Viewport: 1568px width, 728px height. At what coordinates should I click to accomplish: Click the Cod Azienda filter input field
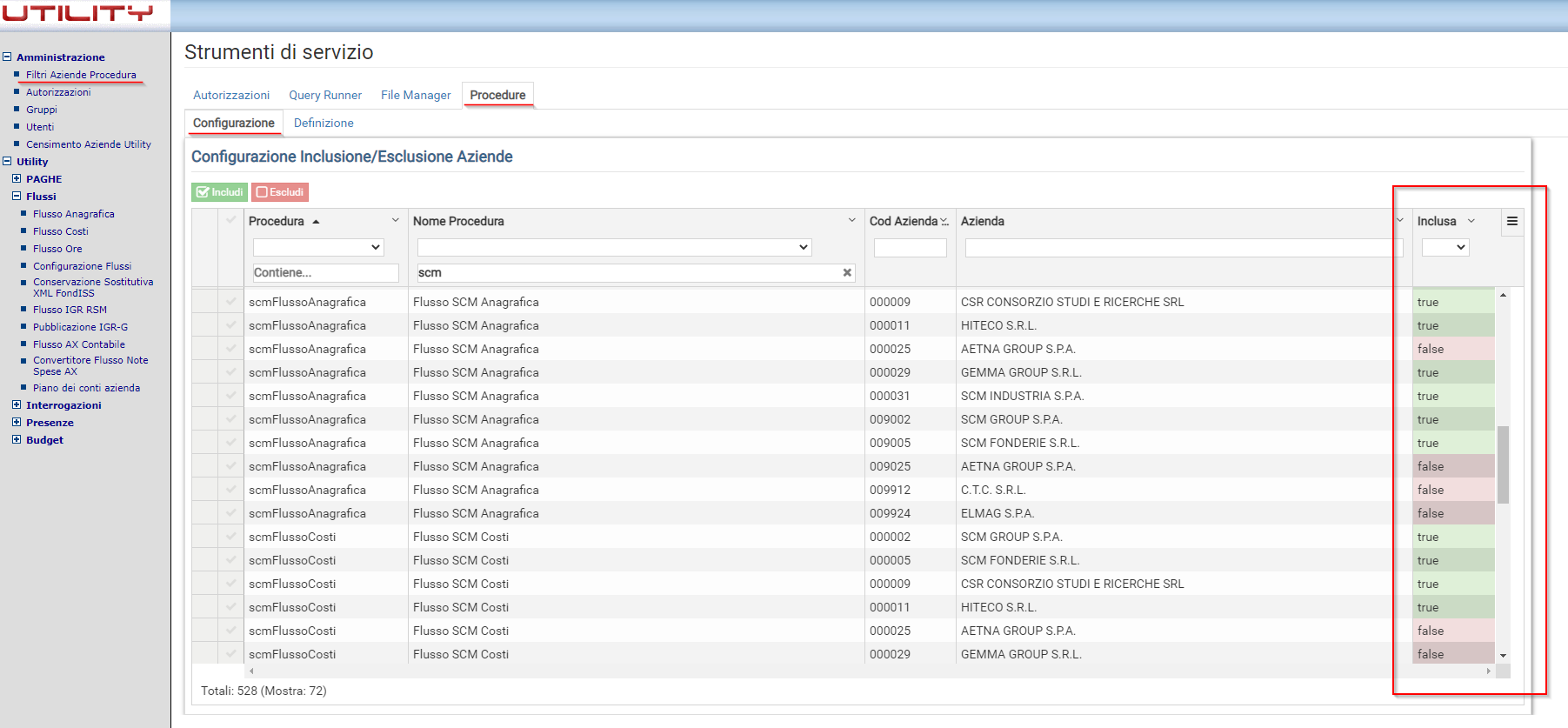pos(910,248)
